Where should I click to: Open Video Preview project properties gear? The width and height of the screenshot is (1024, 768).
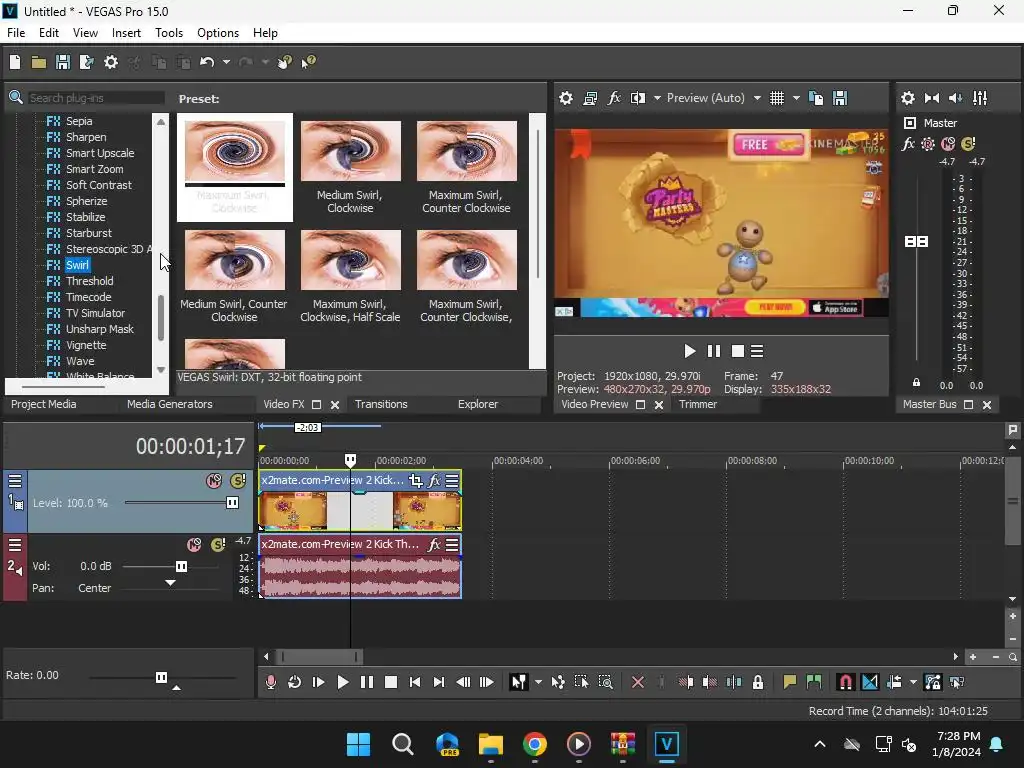566,98
